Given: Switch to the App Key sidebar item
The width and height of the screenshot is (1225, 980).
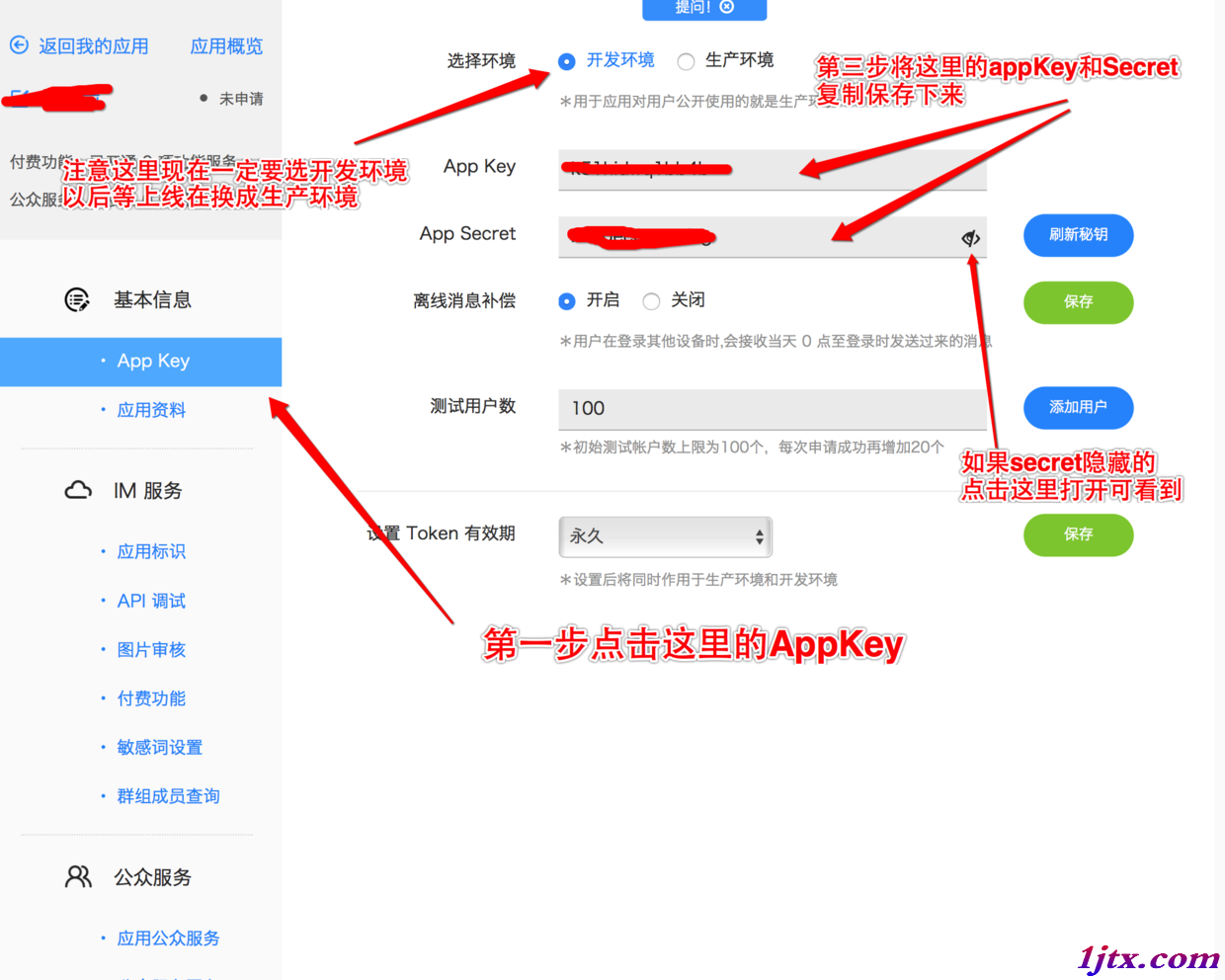Looking at the screenshot, I should coord(151,362).
